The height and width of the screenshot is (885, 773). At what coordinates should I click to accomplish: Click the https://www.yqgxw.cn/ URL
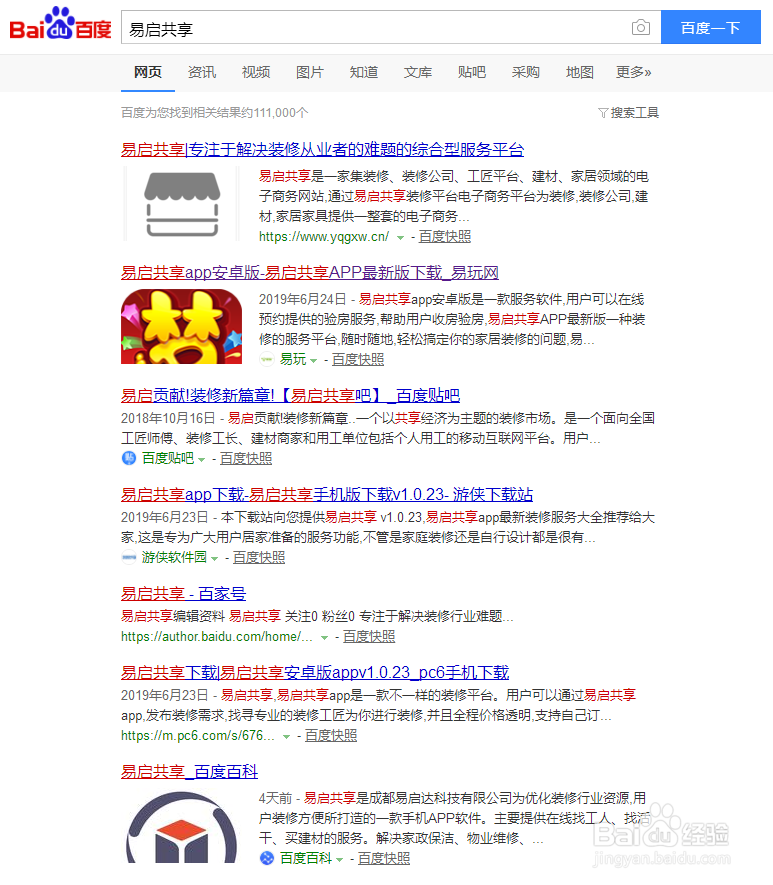click(x=324, y=236)
